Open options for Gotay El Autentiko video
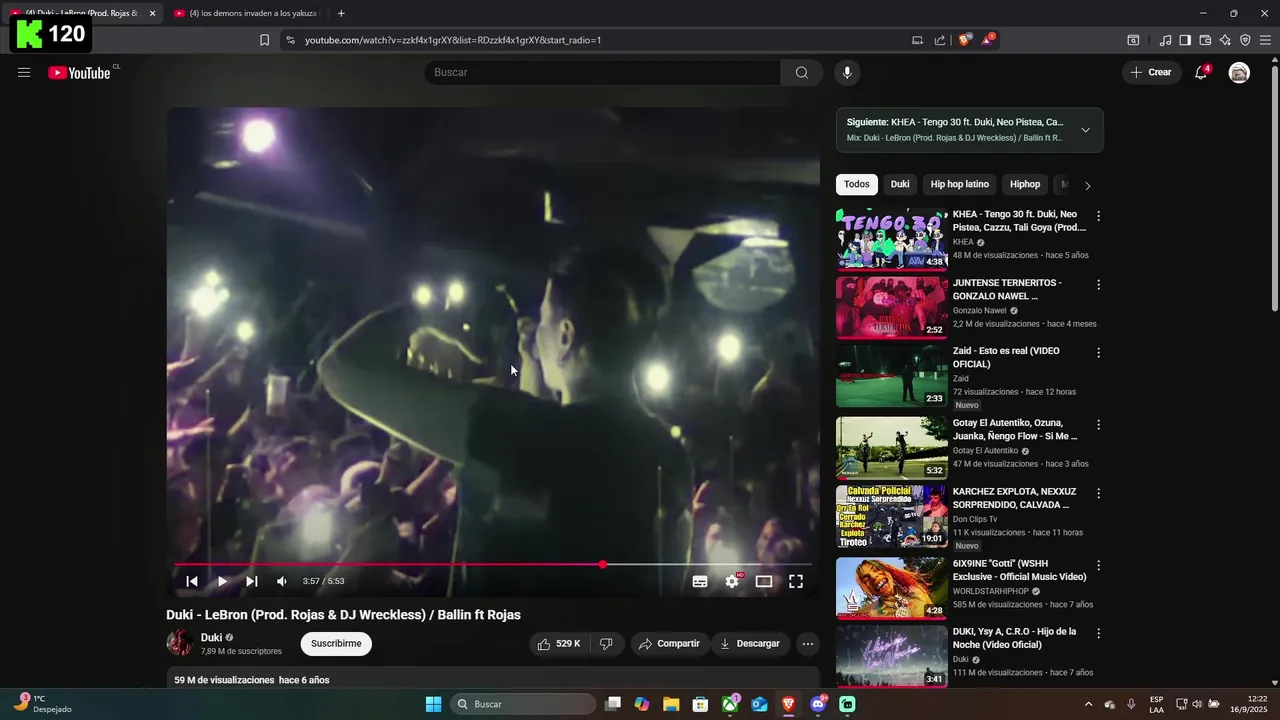 [x=1098, y=425]
